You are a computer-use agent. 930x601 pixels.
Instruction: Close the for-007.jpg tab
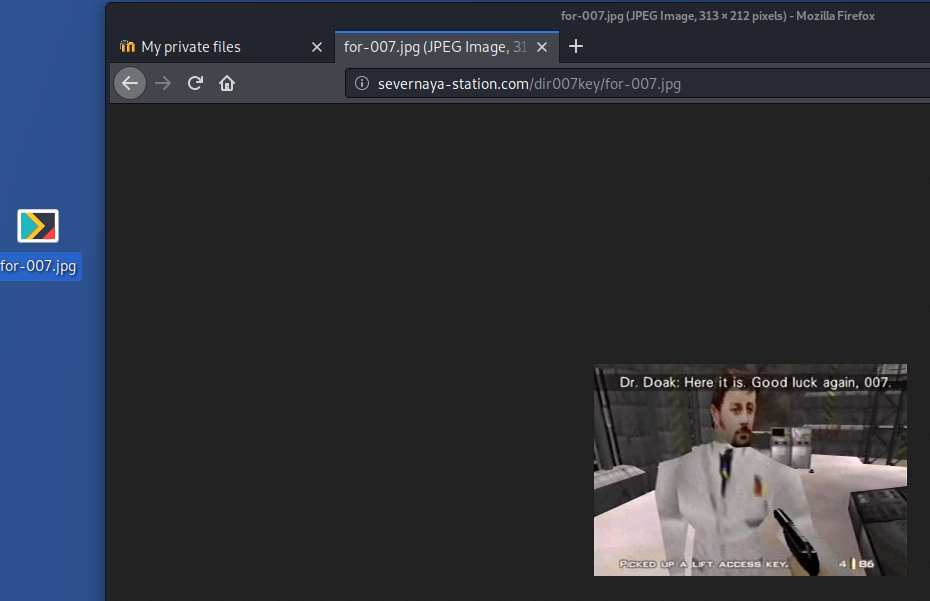pos(542,47)
